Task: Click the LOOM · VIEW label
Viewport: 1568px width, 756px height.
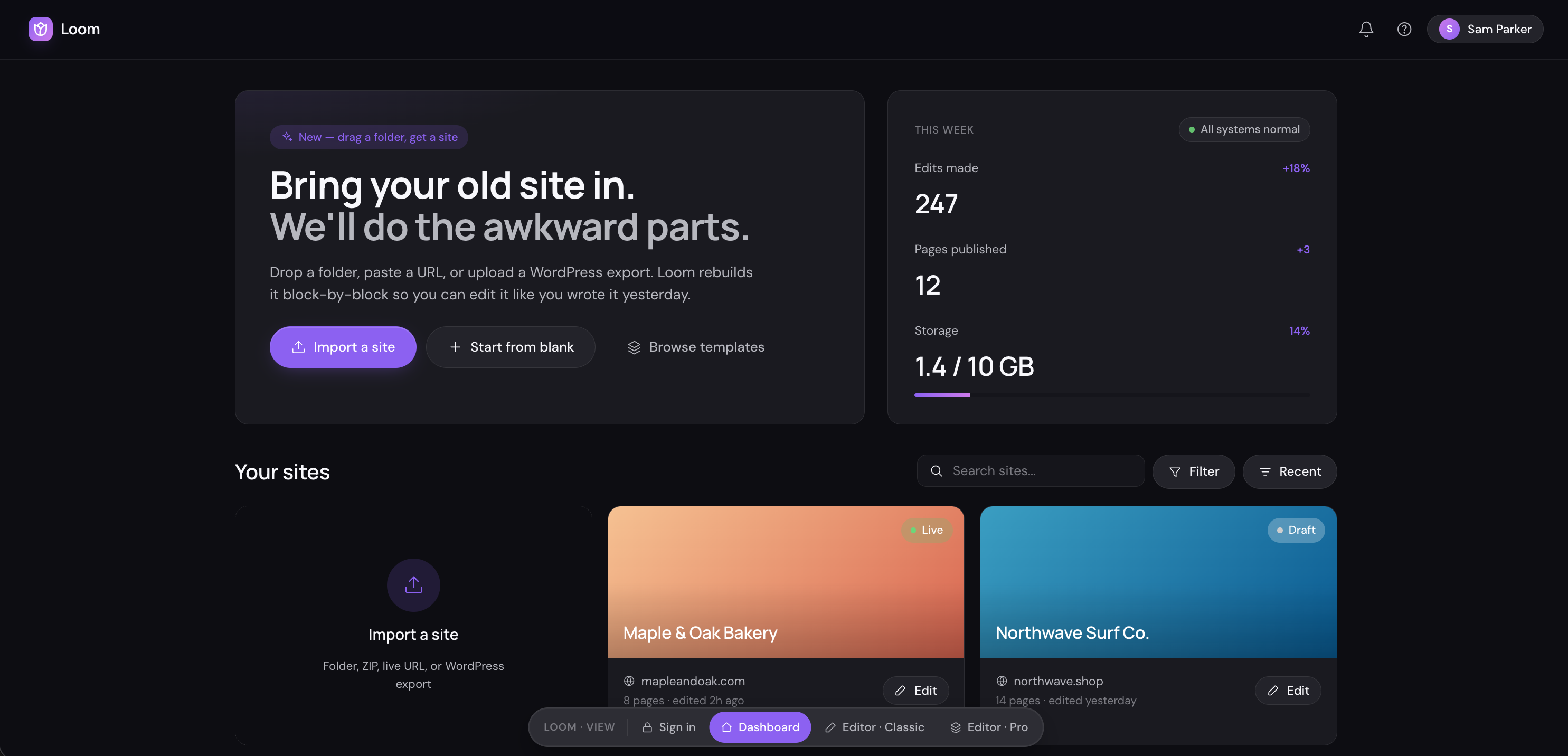Action: tap(579, 727)
